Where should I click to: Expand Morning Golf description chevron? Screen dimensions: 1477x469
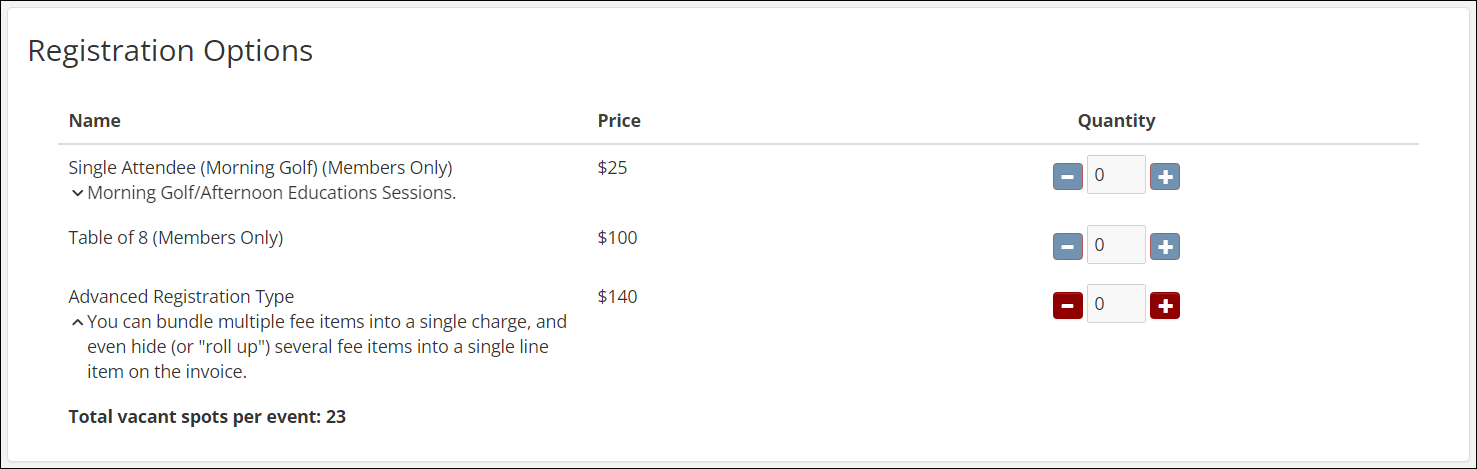click(77, 193)
